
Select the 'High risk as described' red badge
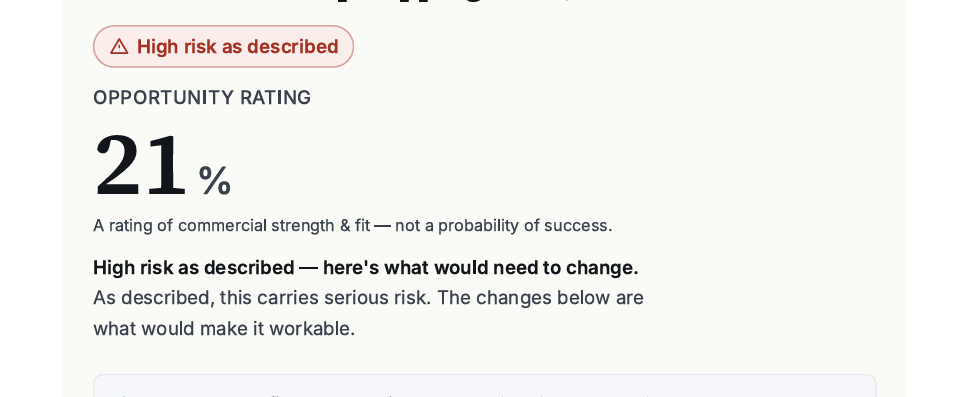pyautogui.click(x=224, y=47)
